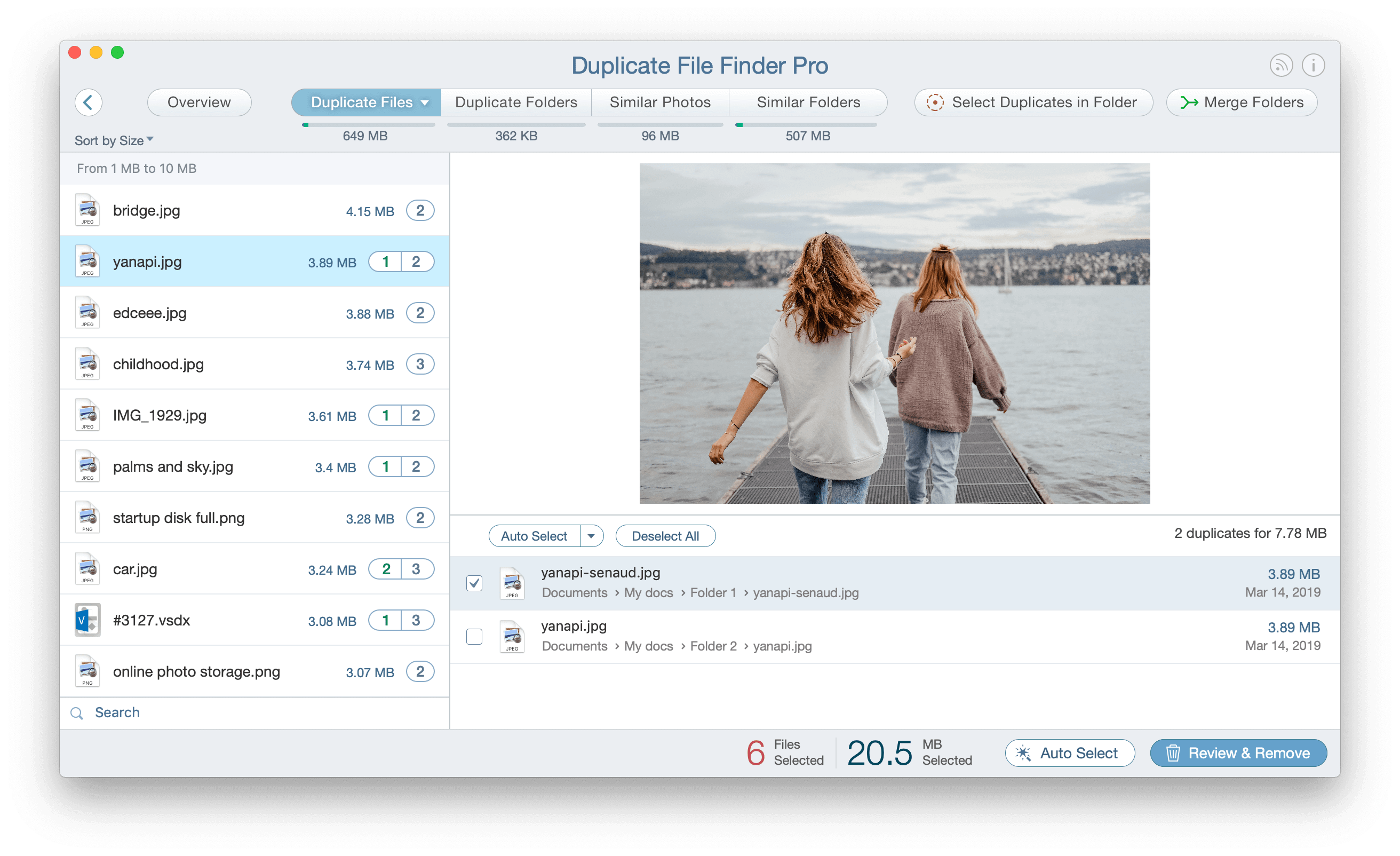The height and width of the screenshot is (856, 1400).
Task: Expand the Auto Select options arrow
Action: [592, 536]
